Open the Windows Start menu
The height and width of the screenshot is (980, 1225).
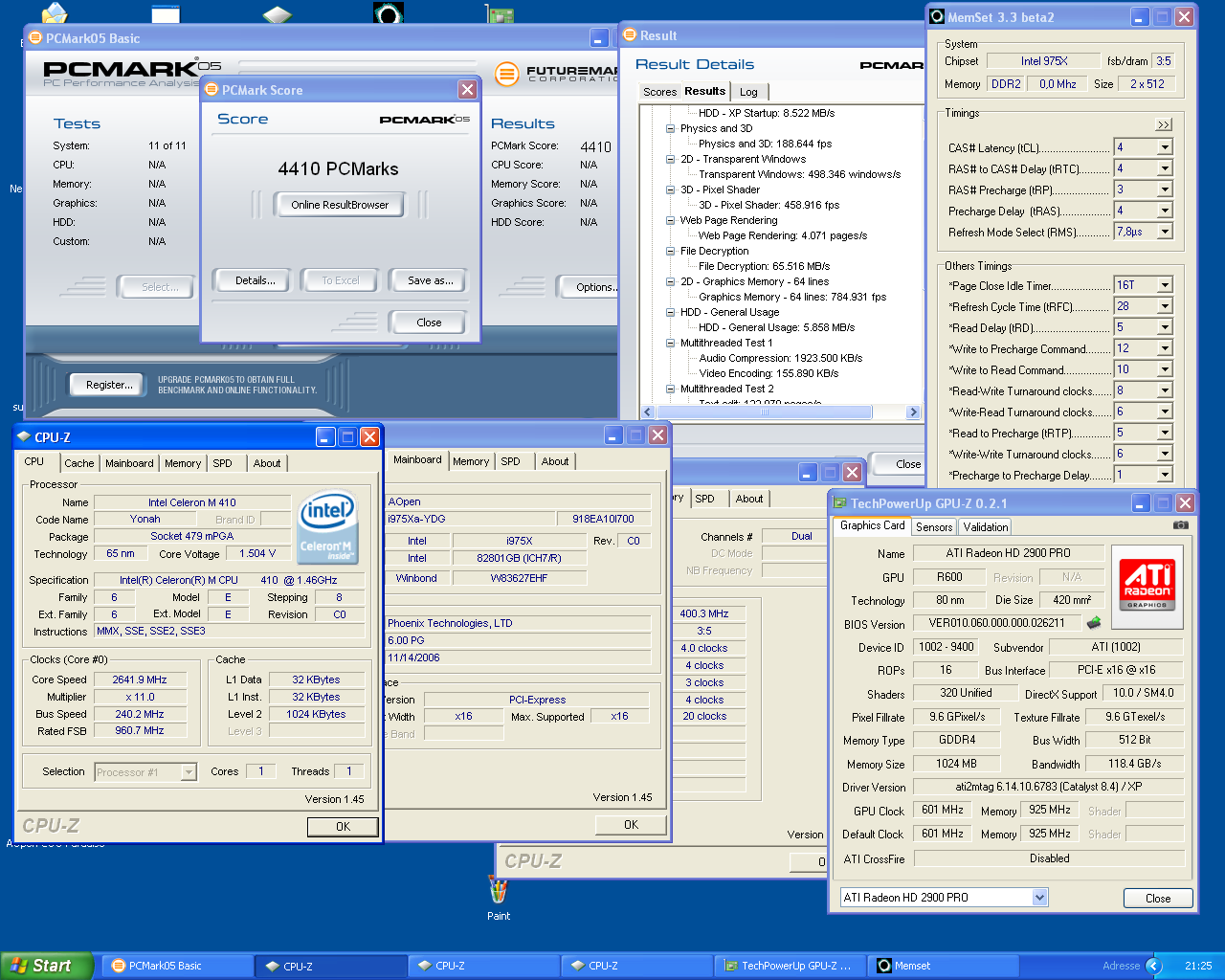[47, 966]
